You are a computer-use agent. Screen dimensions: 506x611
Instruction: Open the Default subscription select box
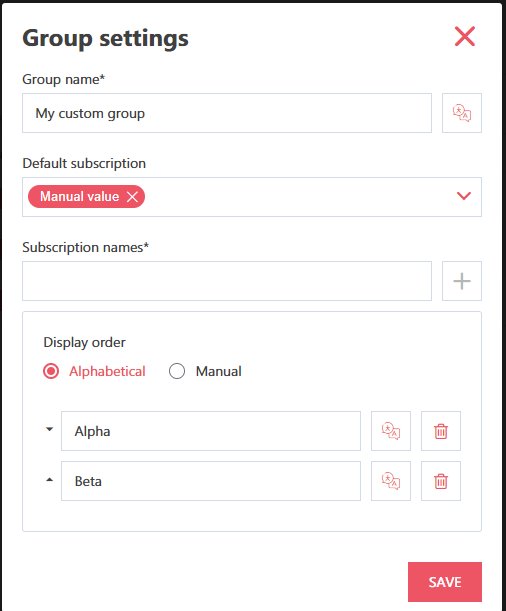(x=252, y=197)
